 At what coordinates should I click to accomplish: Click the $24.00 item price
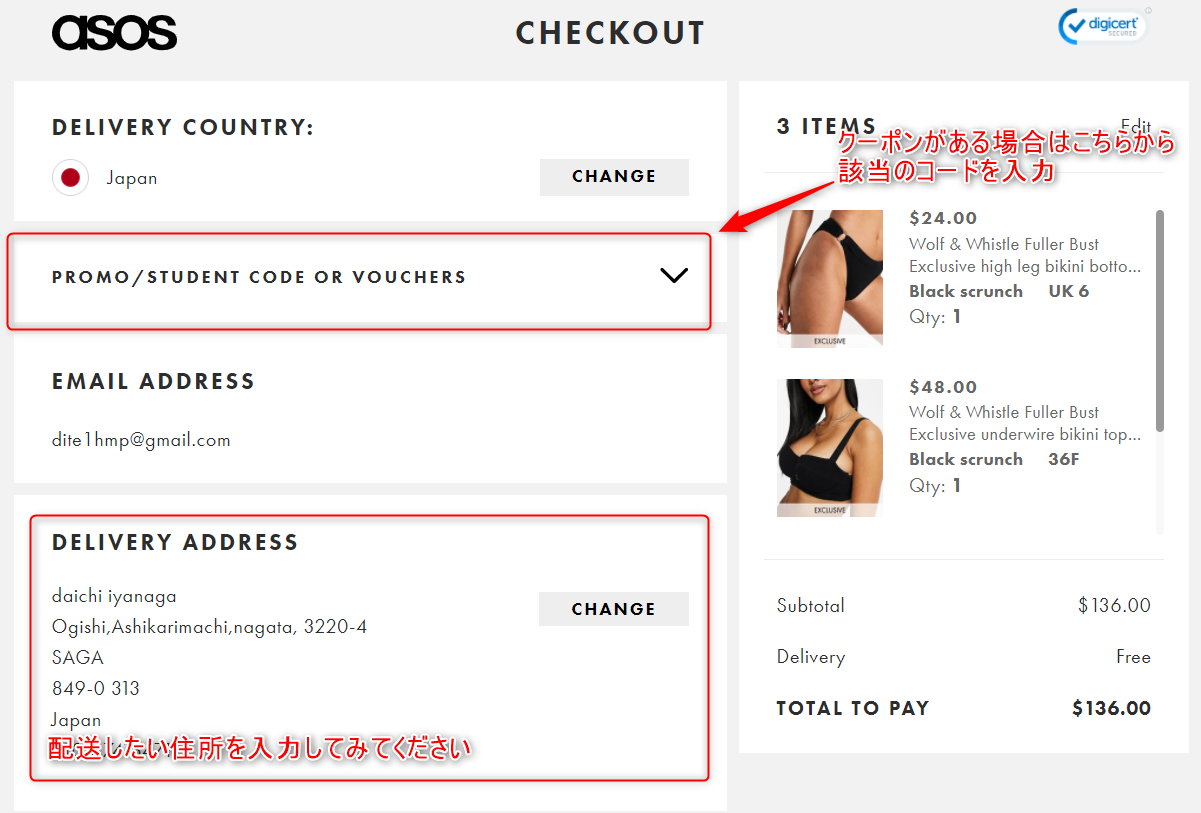[x=943, y=218]
